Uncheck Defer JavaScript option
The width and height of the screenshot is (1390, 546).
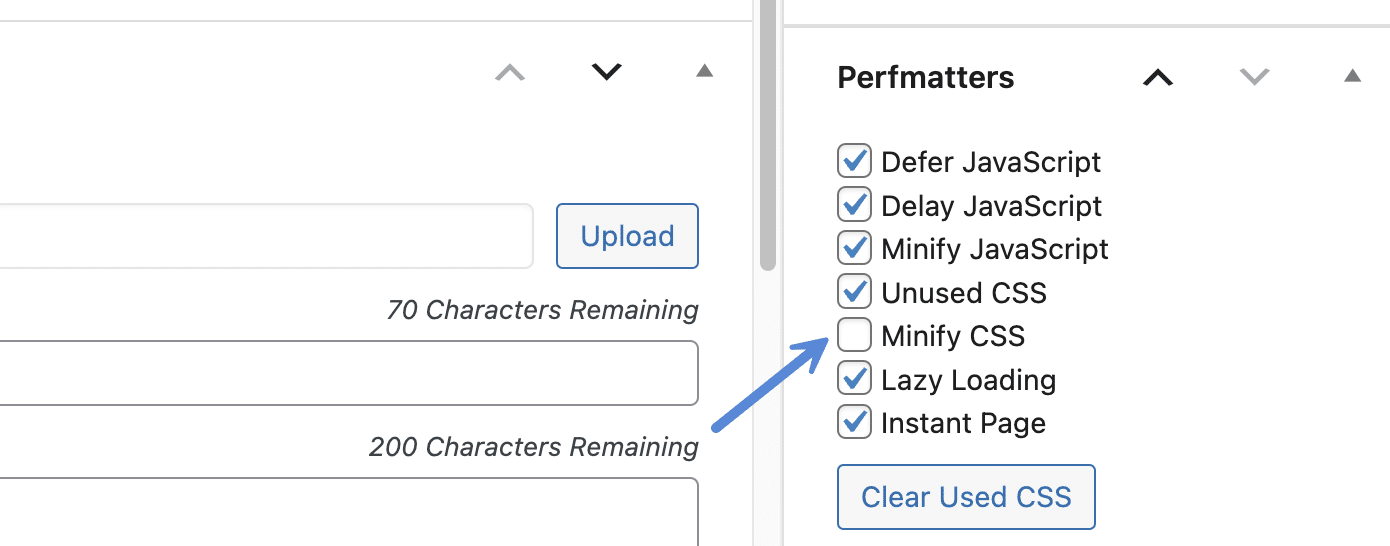854,161
